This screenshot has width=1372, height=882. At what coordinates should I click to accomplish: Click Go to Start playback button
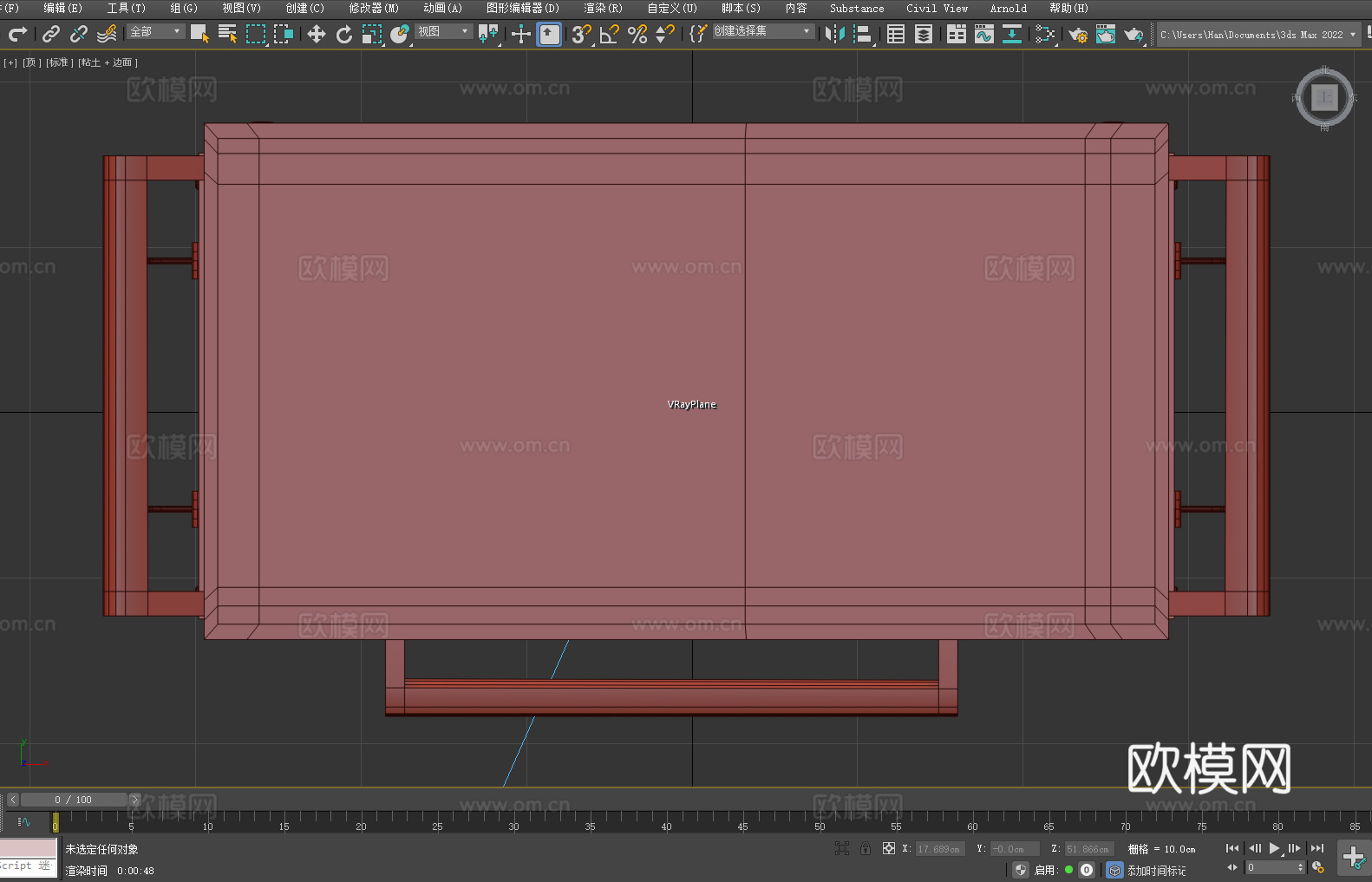(x=1232, y=848)
